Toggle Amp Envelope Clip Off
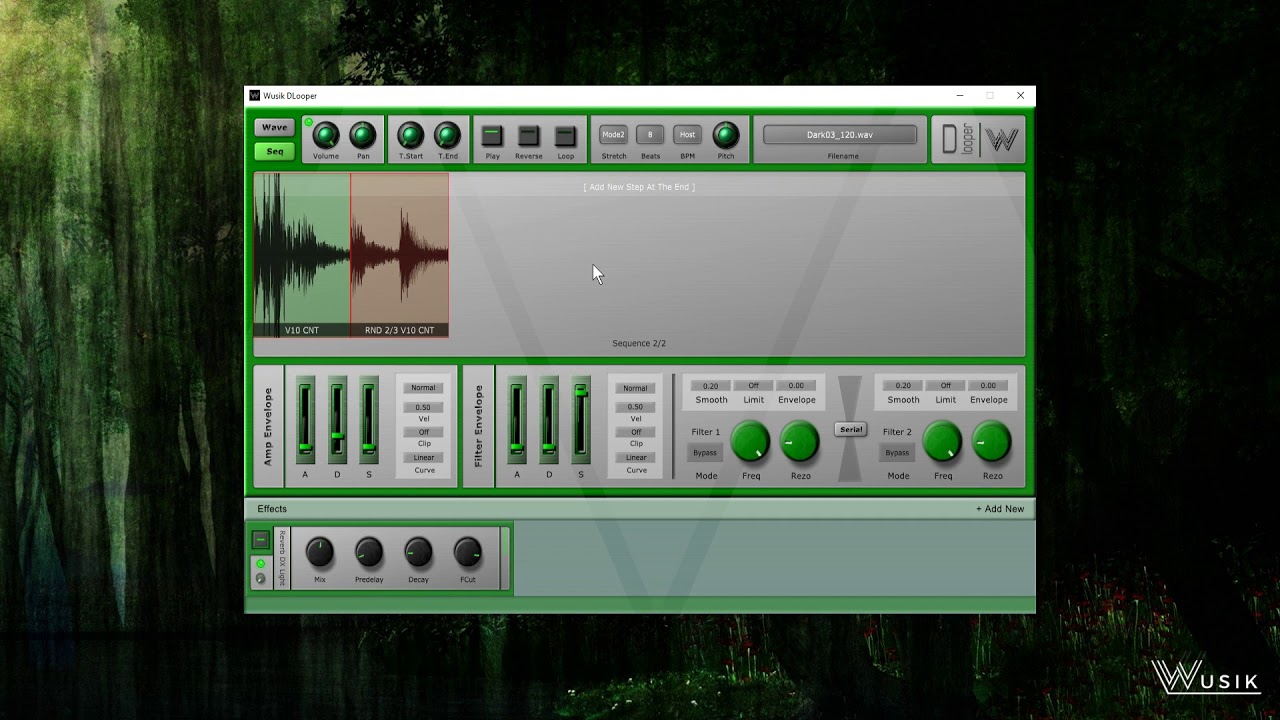Screen dimensions: 1280x720 point(424,432)
